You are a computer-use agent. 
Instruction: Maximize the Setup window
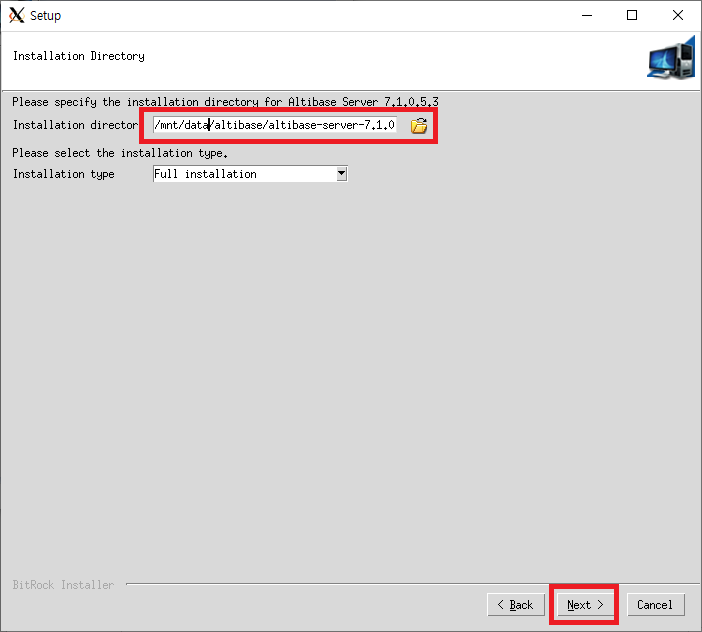[x=632, y=15]
